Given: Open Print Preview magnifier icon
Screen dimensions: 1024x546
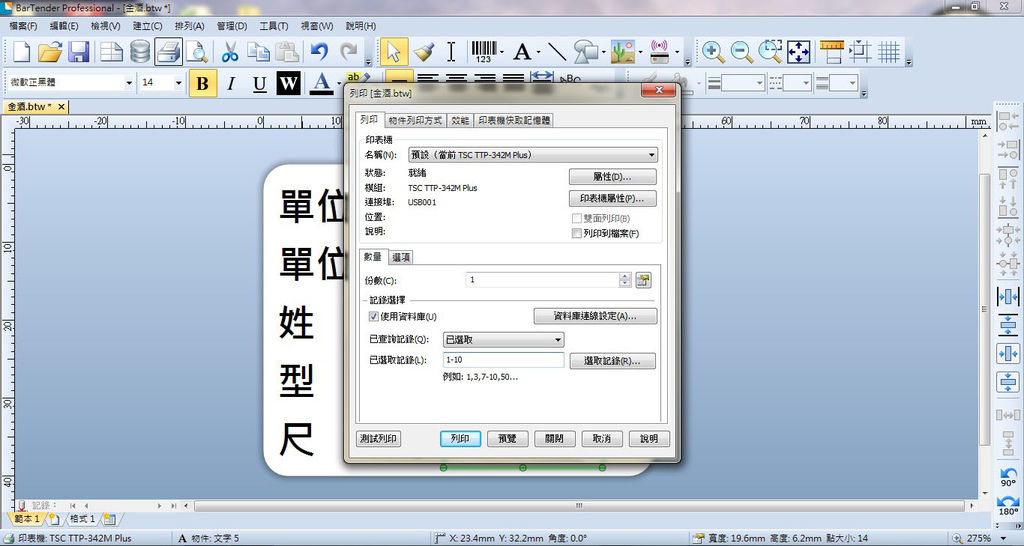Looking at the screenshot, I should point(197,52).
